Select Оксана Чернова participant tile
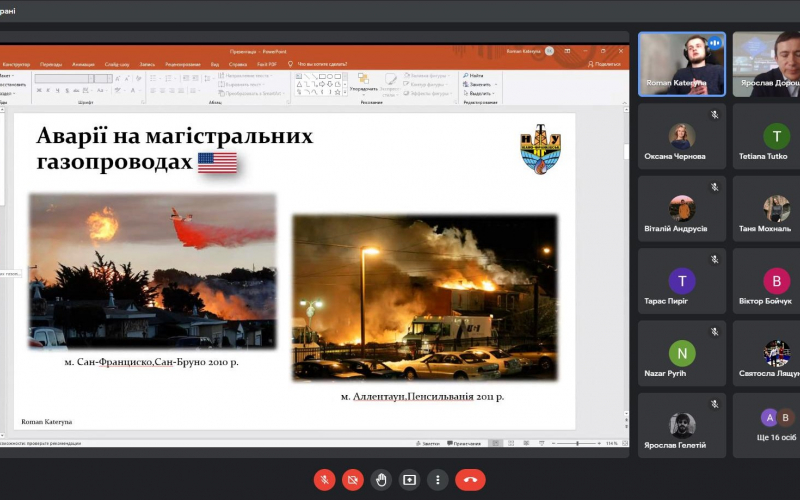 pos(682,136)
